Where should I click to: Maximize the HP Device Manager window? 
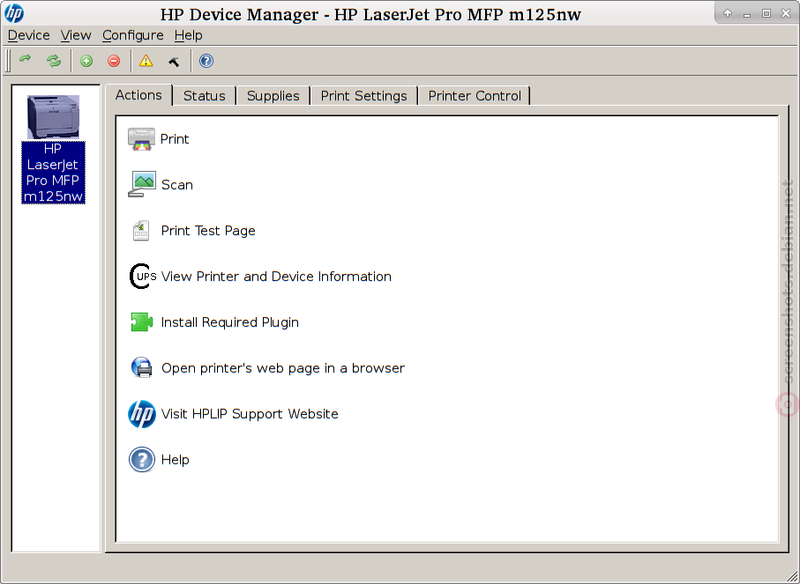pyautogui.click(x=766, y=14)
